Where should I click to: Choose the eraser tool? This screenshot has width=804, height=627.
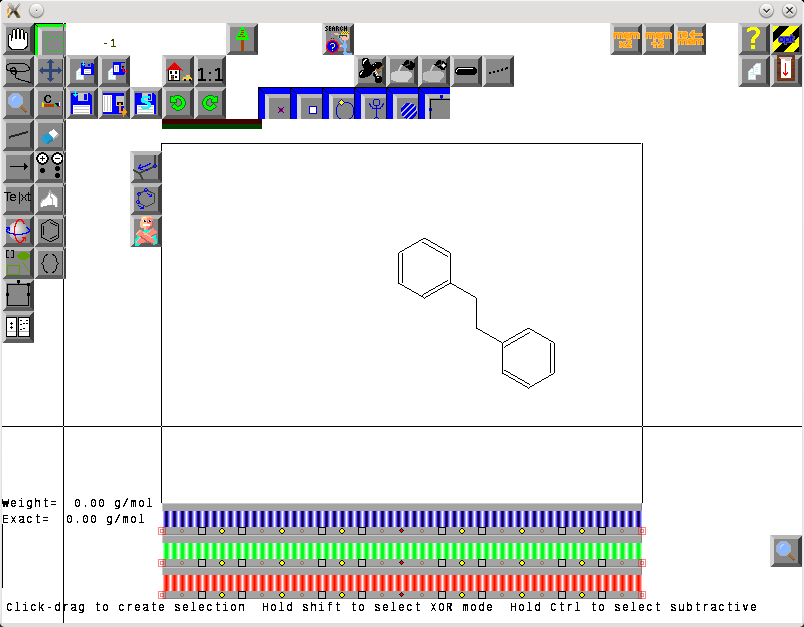(50, 135)
